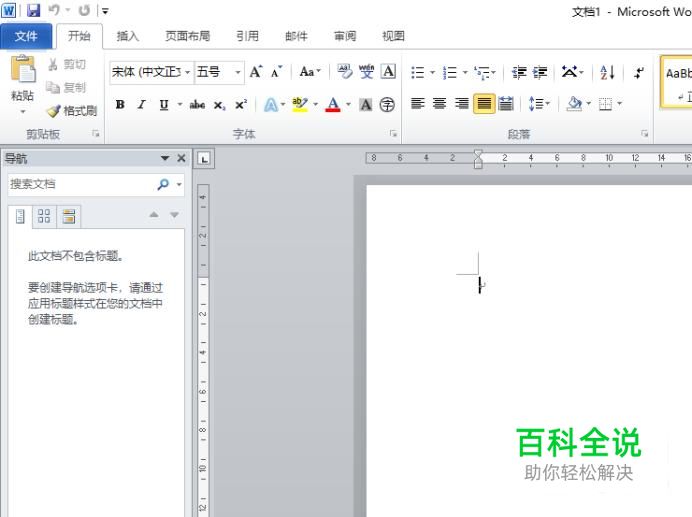Open the multilevel list dropdown
The height and width of the screenshot is (517, 692).
(493, 72)
